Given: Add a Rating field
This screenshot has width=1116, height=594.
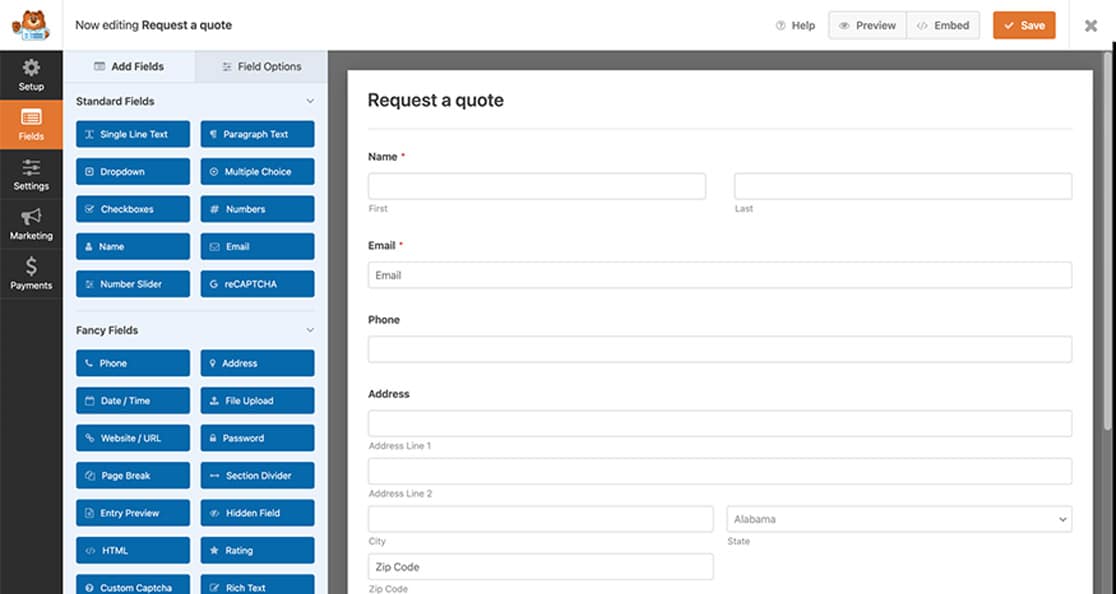Looking at the screenshot, I should (258, 551).
